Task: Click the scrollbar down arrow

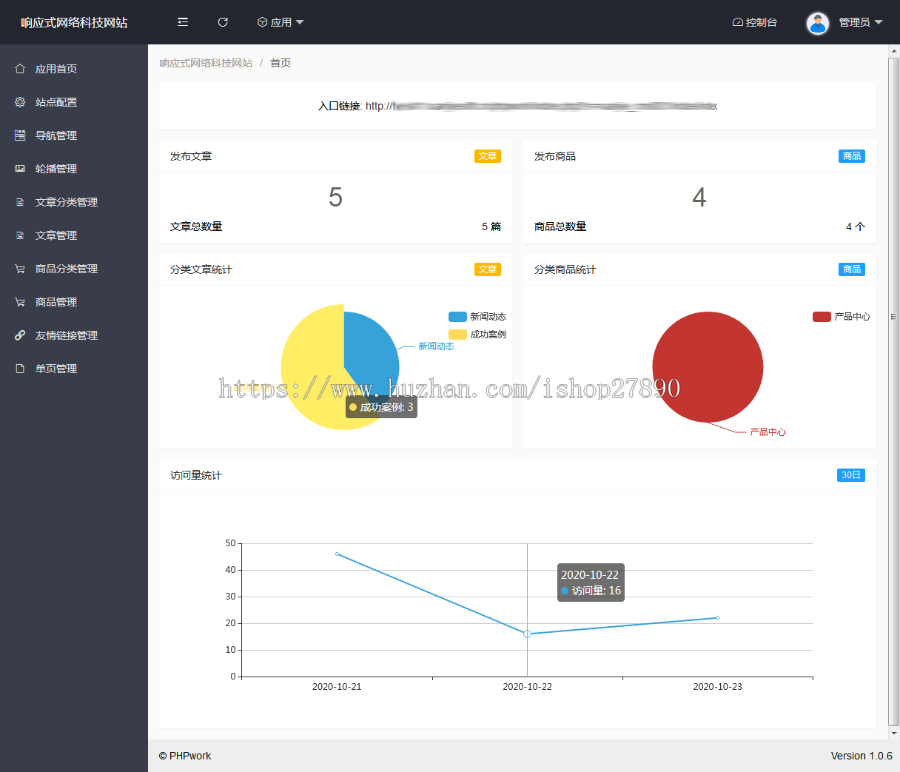Action: 894,734
